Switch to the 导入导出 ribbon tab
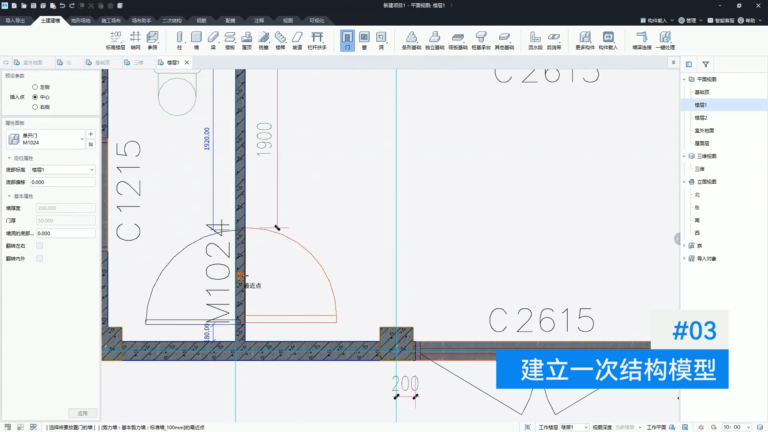The height and width of the screenshot is (432, 768). pos(15,21)
